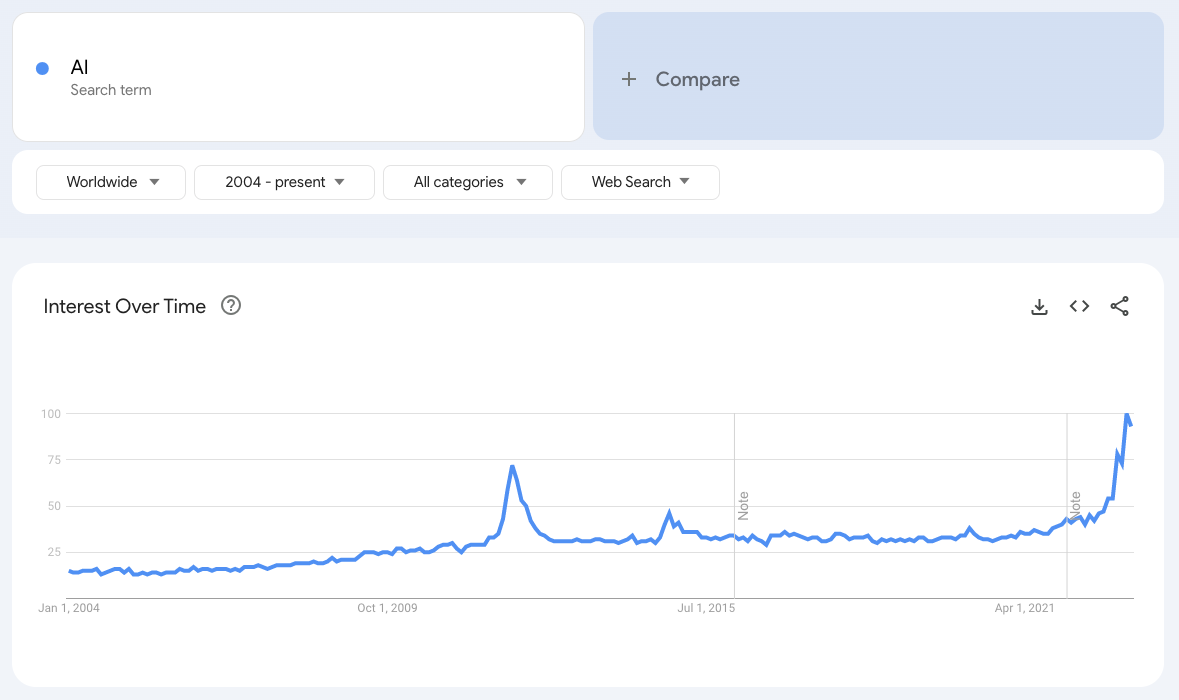Viewport: 1179px width, 700px height.
Task: Click the AI search term card
Action: (x=298, y=77)
